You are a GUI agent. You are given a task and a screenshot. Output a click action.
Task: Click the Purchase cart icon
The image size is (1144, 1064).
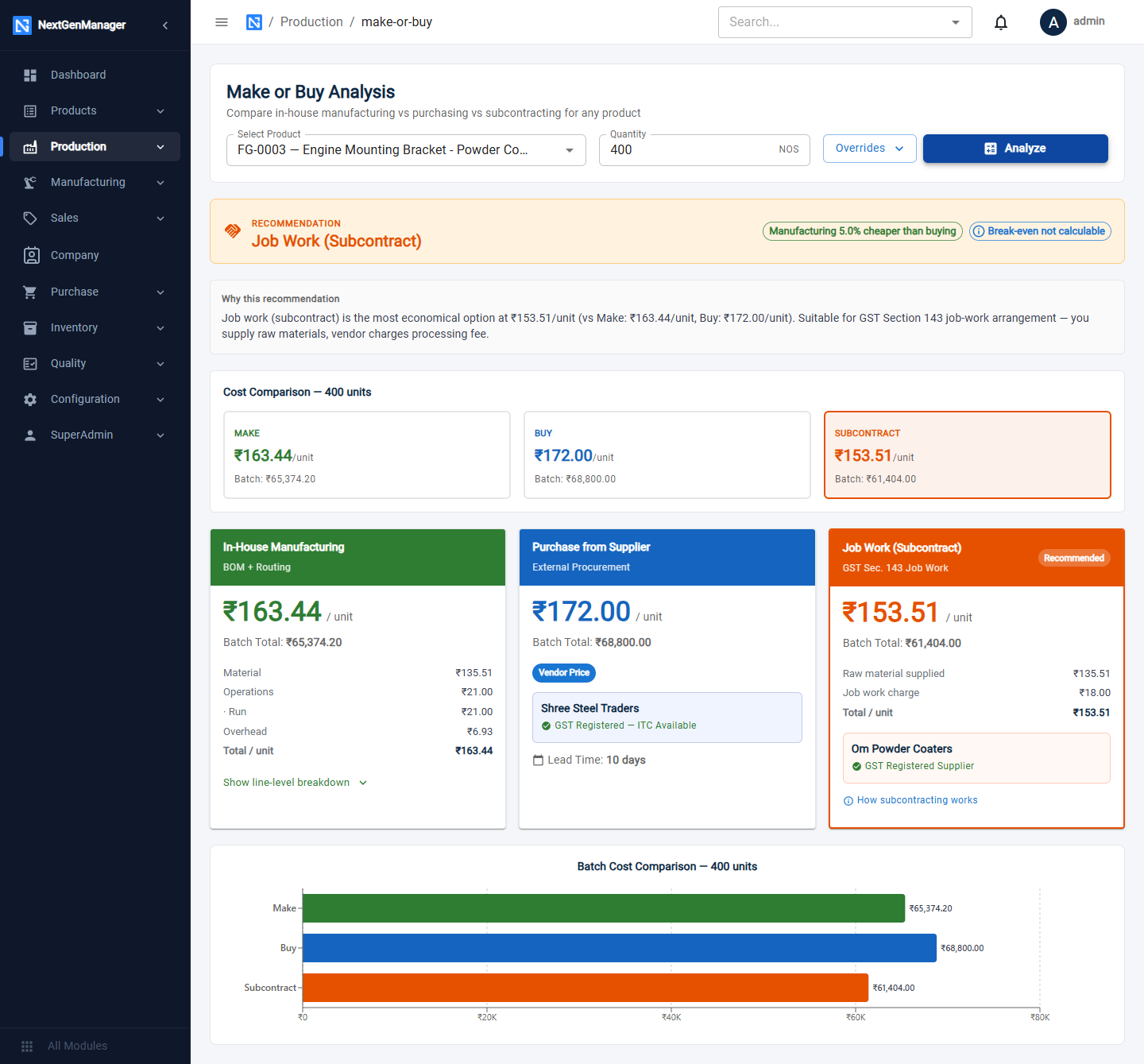point(30,292)
